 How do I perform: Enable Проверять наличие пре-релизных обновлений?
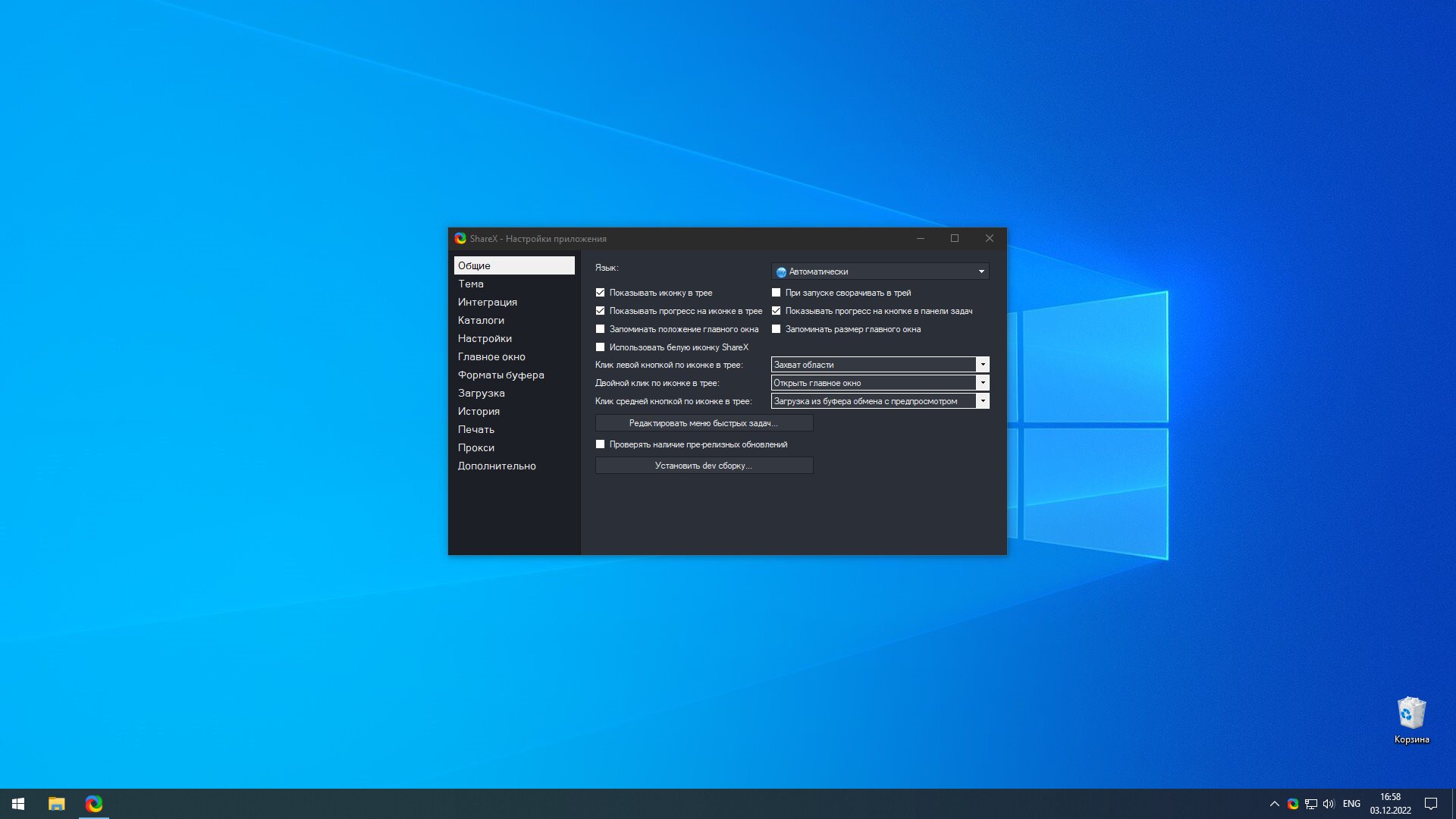coord(600,444)
